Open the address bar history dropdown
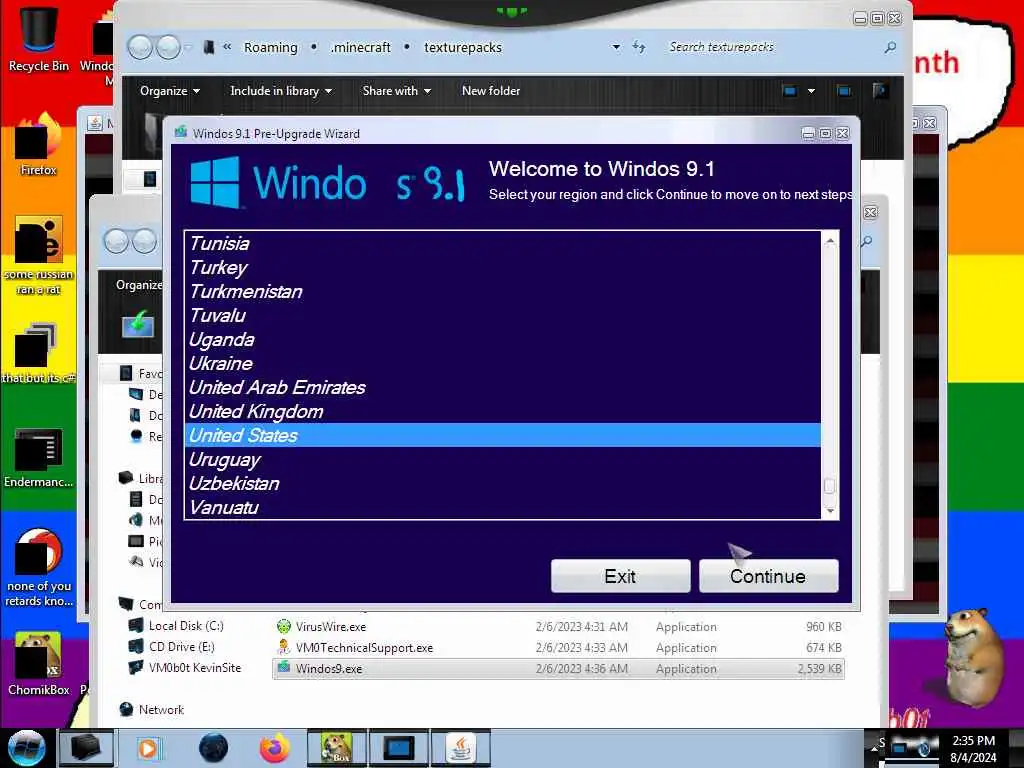 point(616,47)
